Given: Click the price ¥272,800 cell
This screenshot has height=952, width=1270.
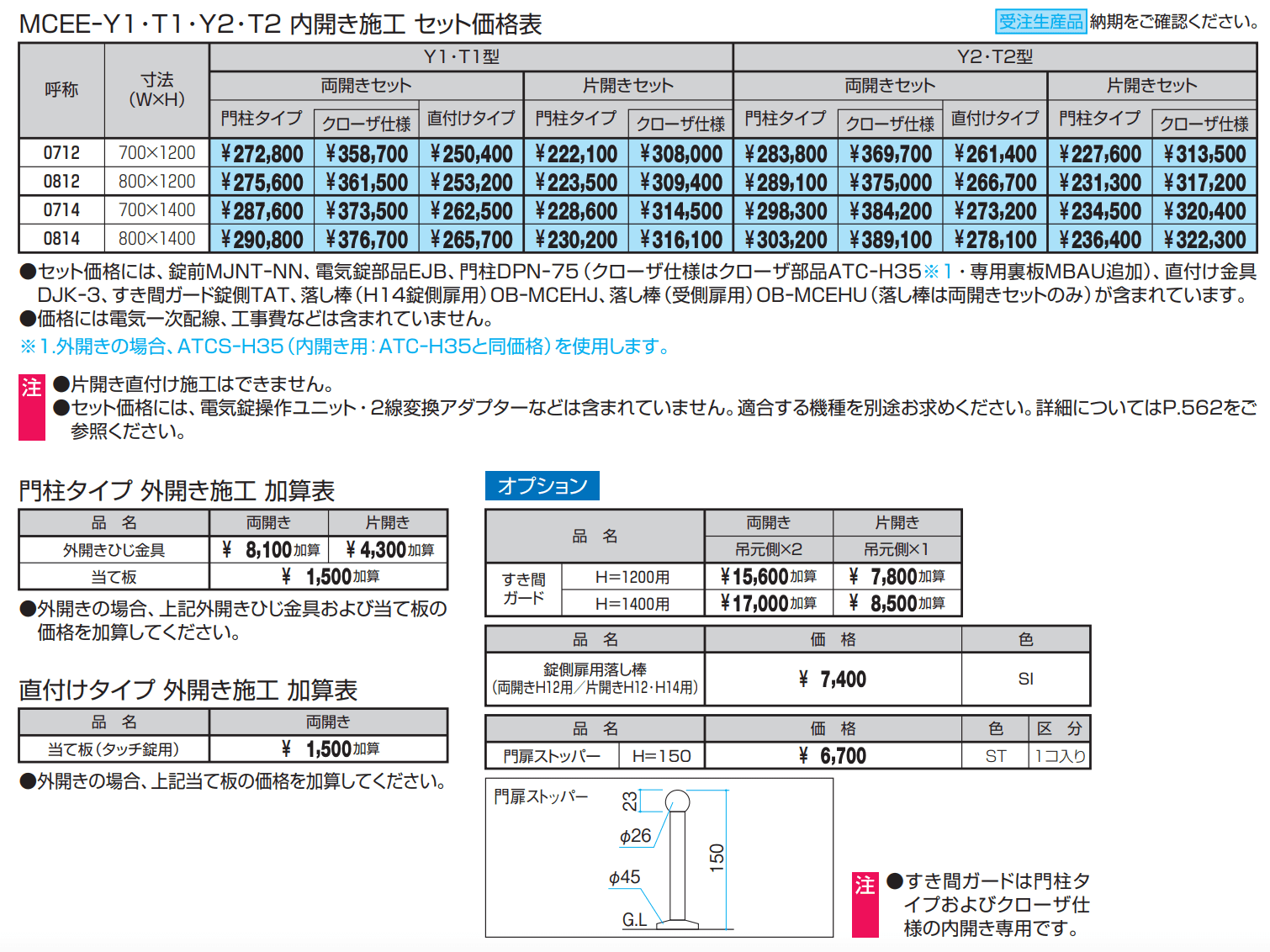Looking at the screenshot, I should pos(262,154).
